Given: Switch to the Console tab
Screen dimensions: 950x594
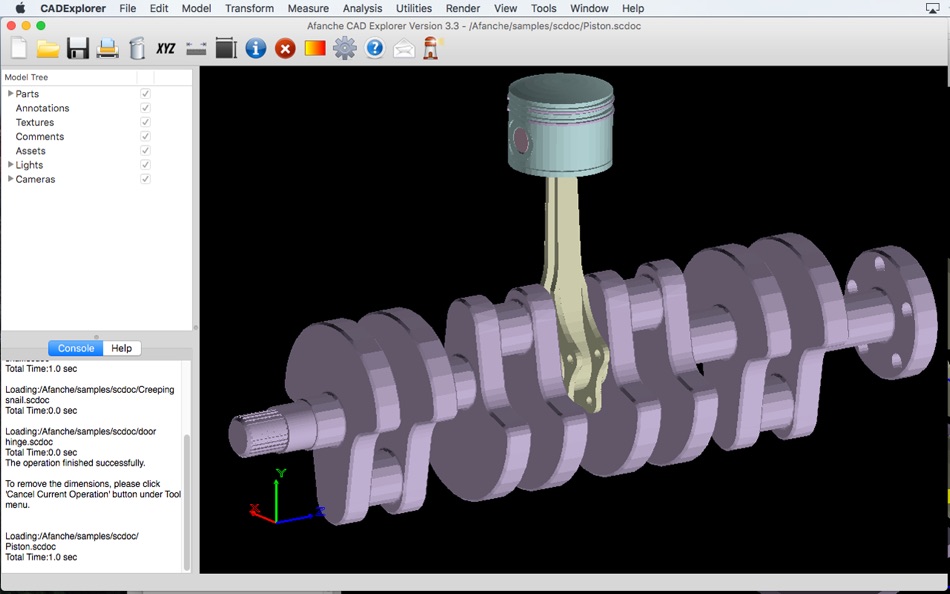Looking at the screenshot, I should (x=76, y=348).
